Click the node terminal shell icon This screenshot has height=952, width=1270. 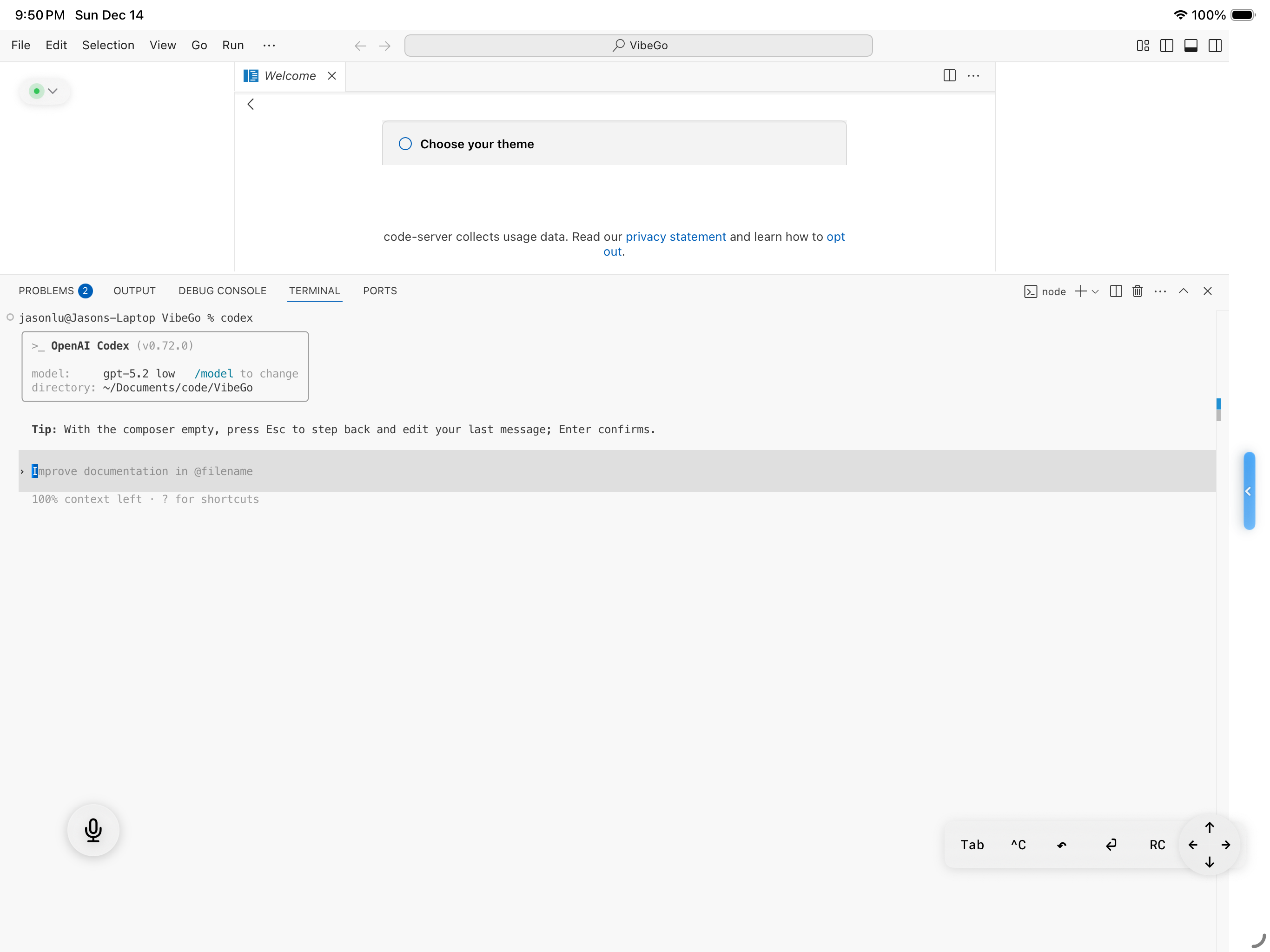click(x=1030, y=291)
